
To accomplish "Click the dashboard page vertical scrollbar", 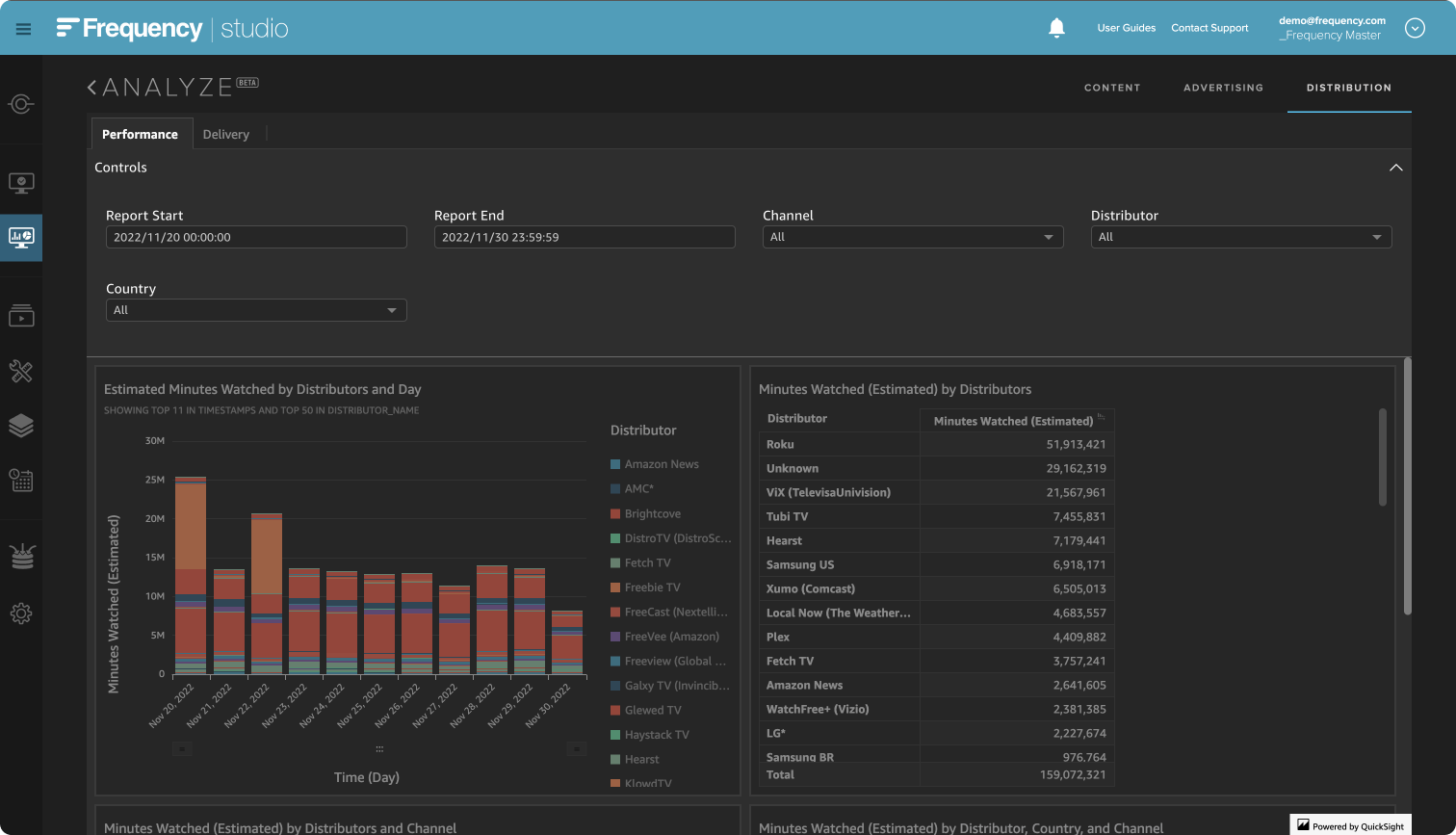I will 1407,486.
